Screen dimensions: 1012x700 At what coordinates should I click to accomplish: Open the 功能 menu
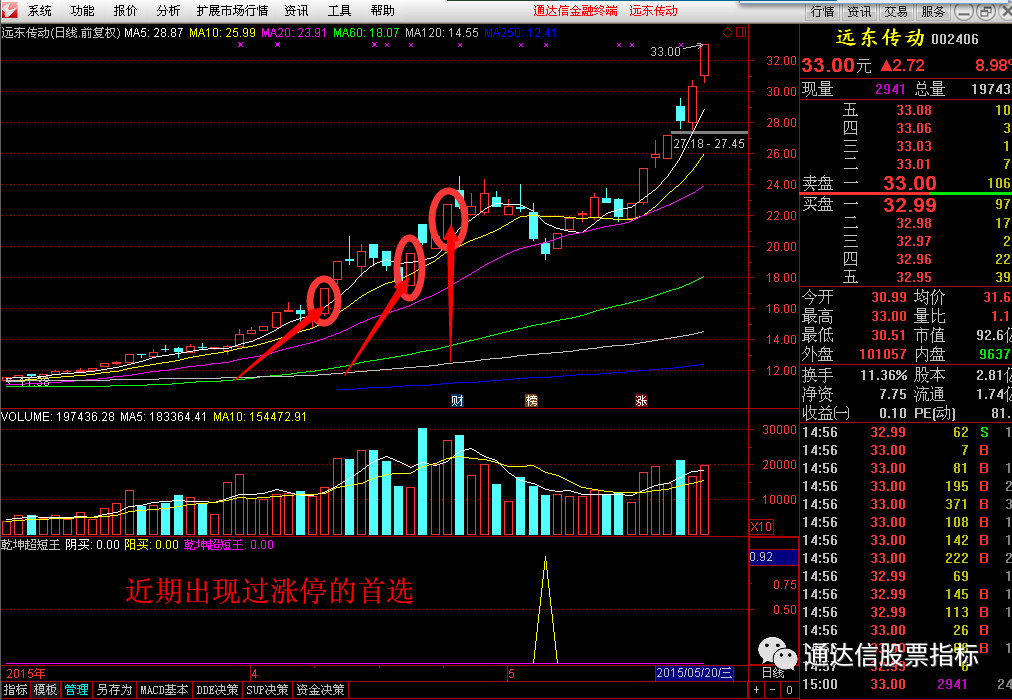pos(83,11)
